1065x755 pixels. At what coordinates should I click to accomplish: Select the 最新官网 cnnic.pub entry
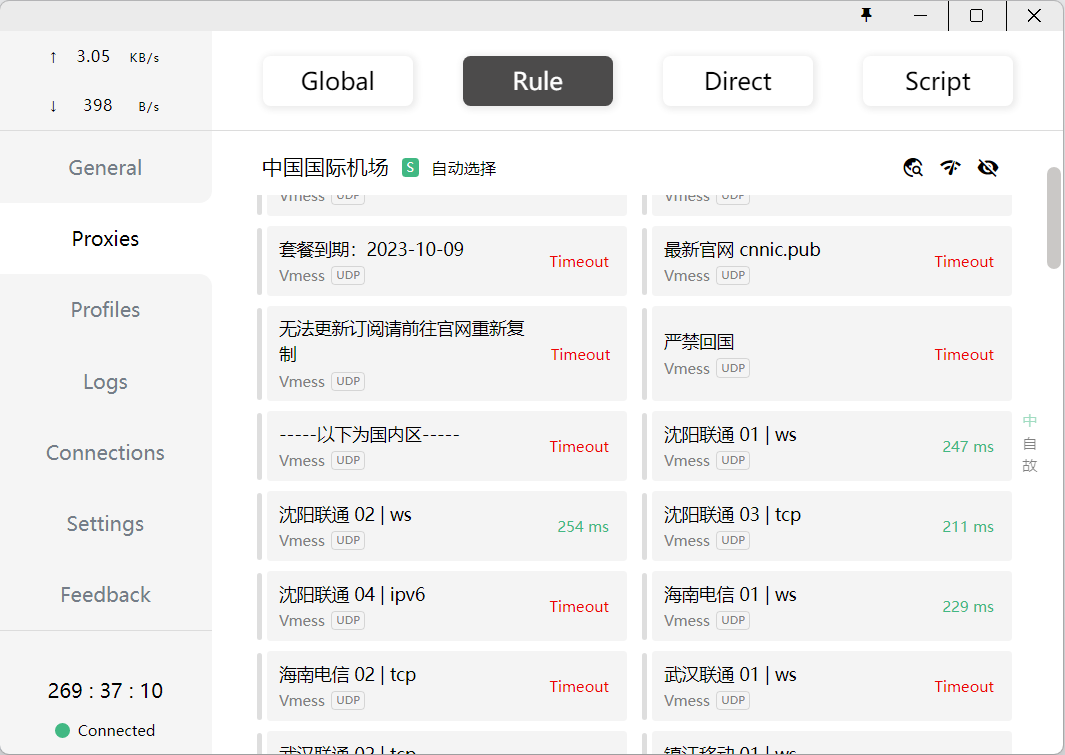[832, 261]
